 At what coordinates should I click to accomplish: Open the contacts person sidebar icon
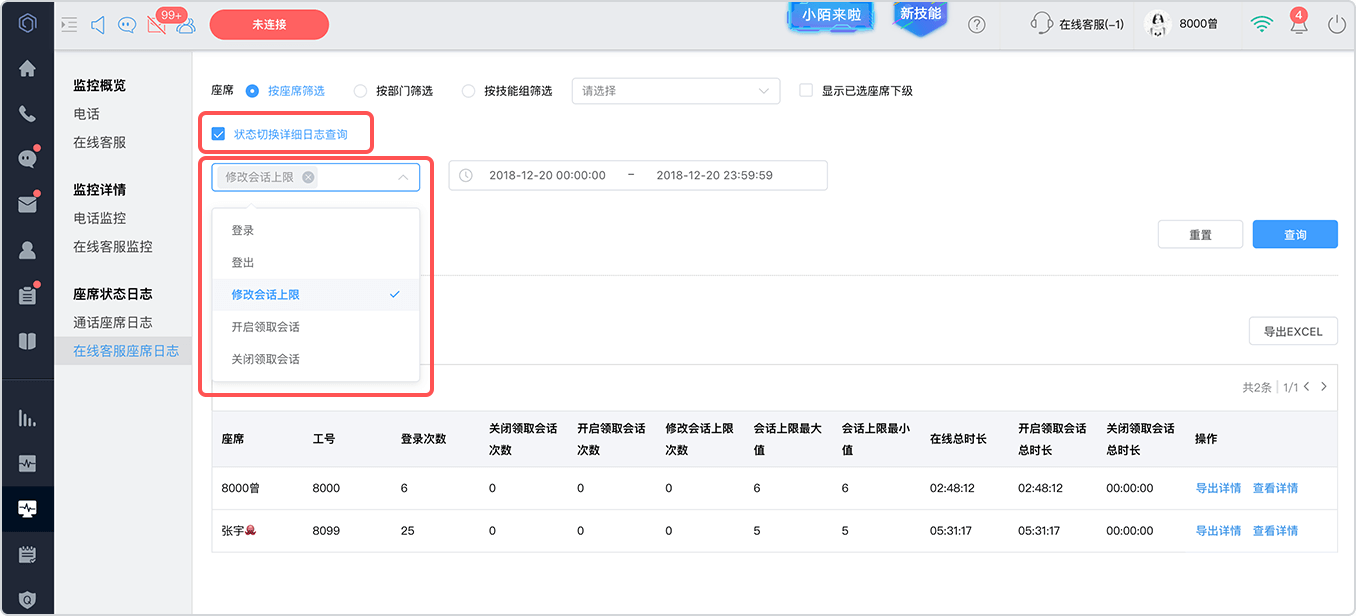point(27,250)
